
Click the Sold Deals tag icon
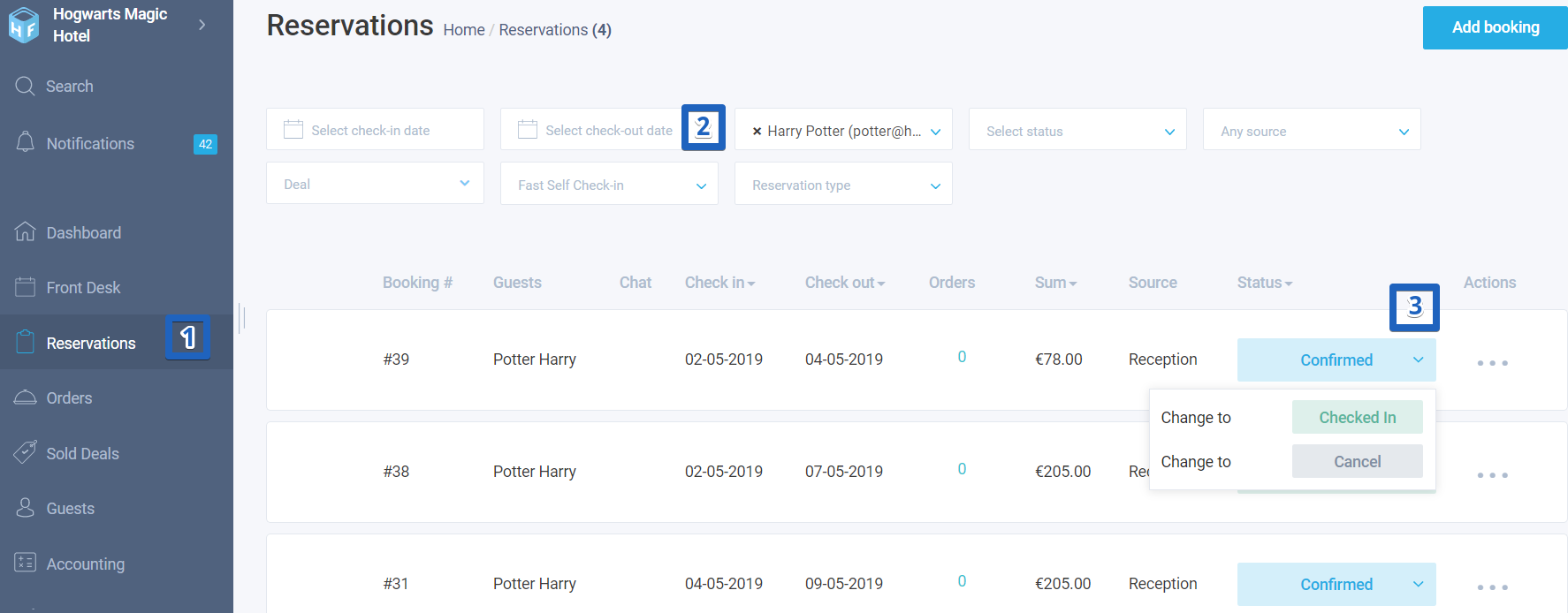pyautogui.click(x=25, y=452)
